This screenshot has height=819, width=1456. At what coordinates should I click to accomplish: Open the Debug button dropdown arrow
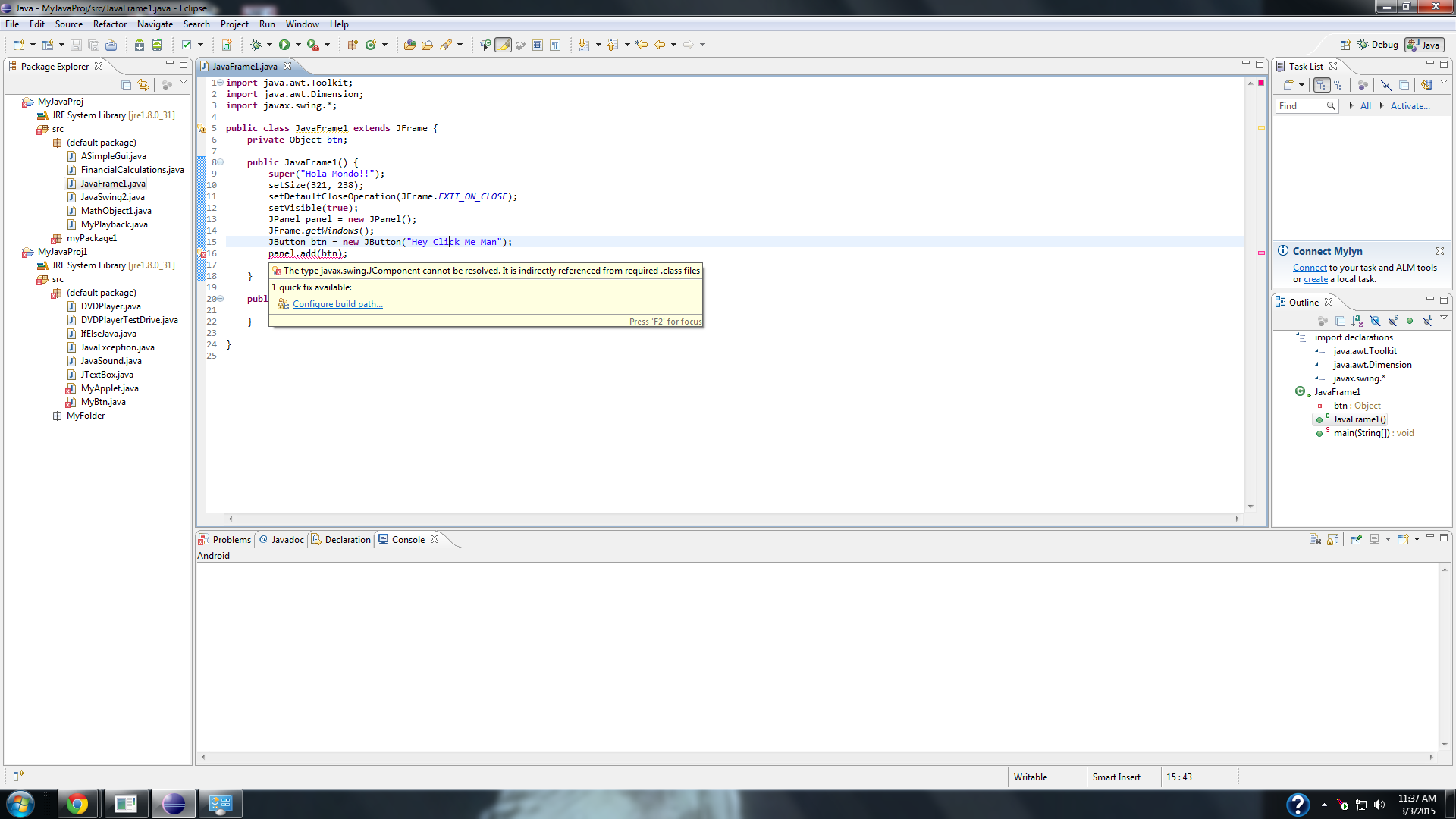pyautogui.click(x=269, y=45)
